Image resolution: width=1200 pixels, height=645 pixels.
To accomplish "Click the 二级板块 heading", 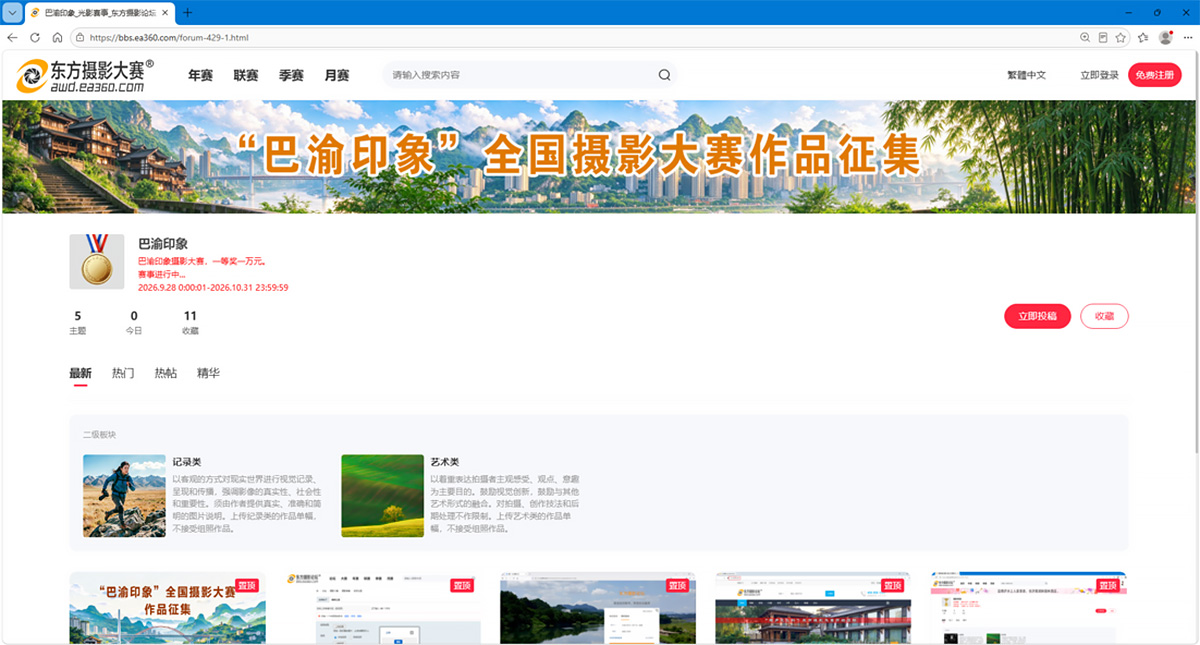I will tap(99, 435).
